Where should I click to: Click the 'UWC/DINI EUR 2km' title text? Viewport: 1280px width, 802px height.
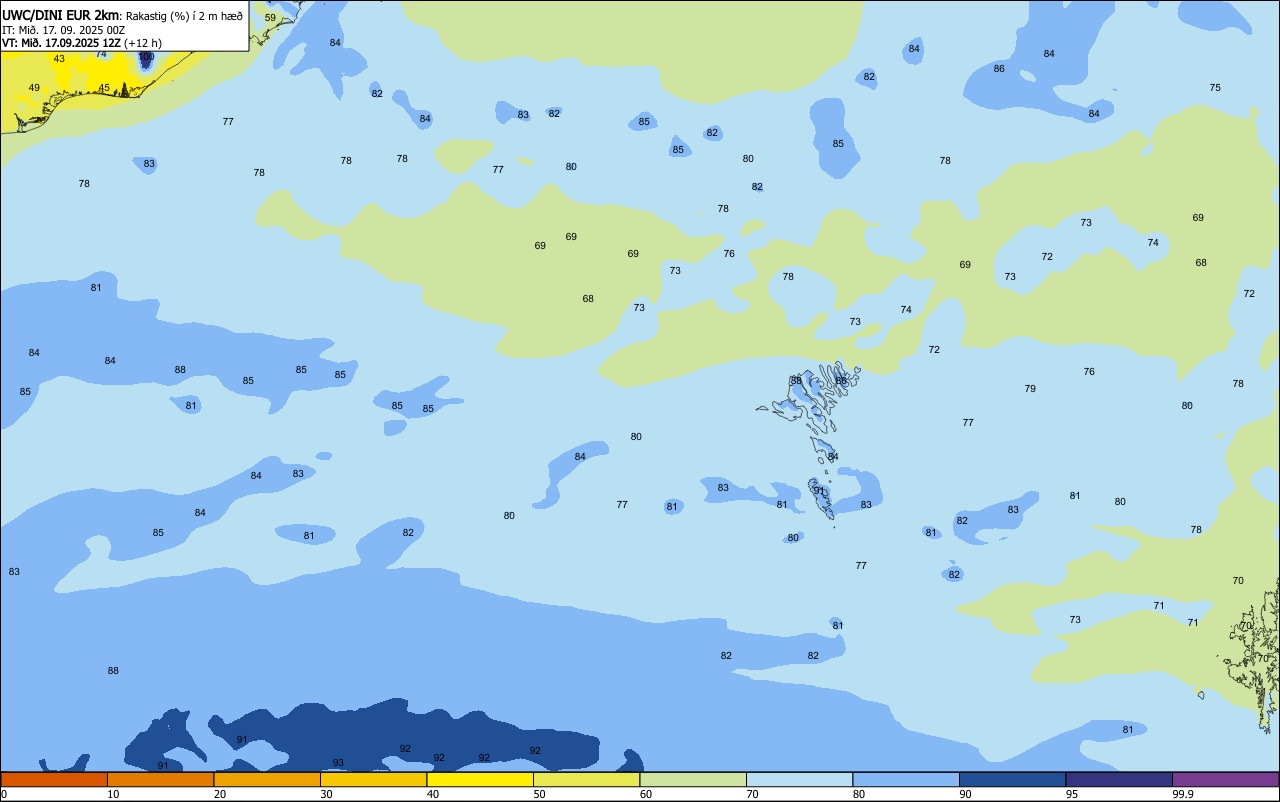[60, 15]
